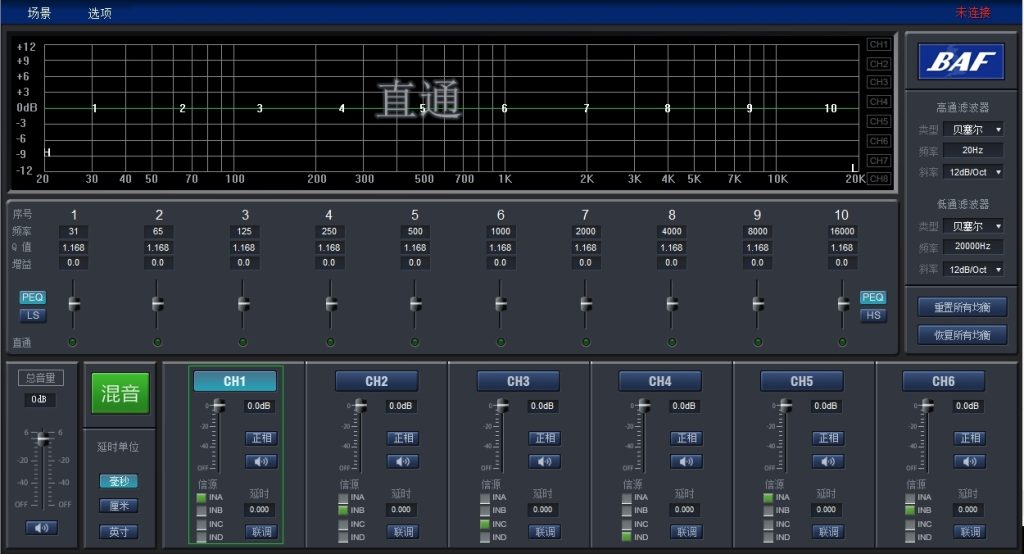Mute channel CH1 with its speaker icon
The width and height of the screenshot is (1024, 554).
point(261,461)
